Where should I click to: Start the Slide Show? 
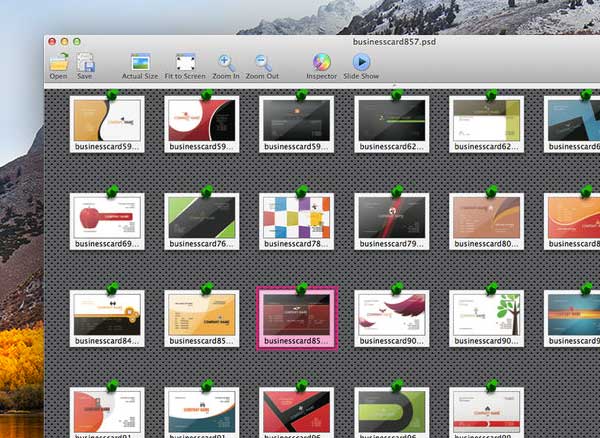(x=361, y=66)
